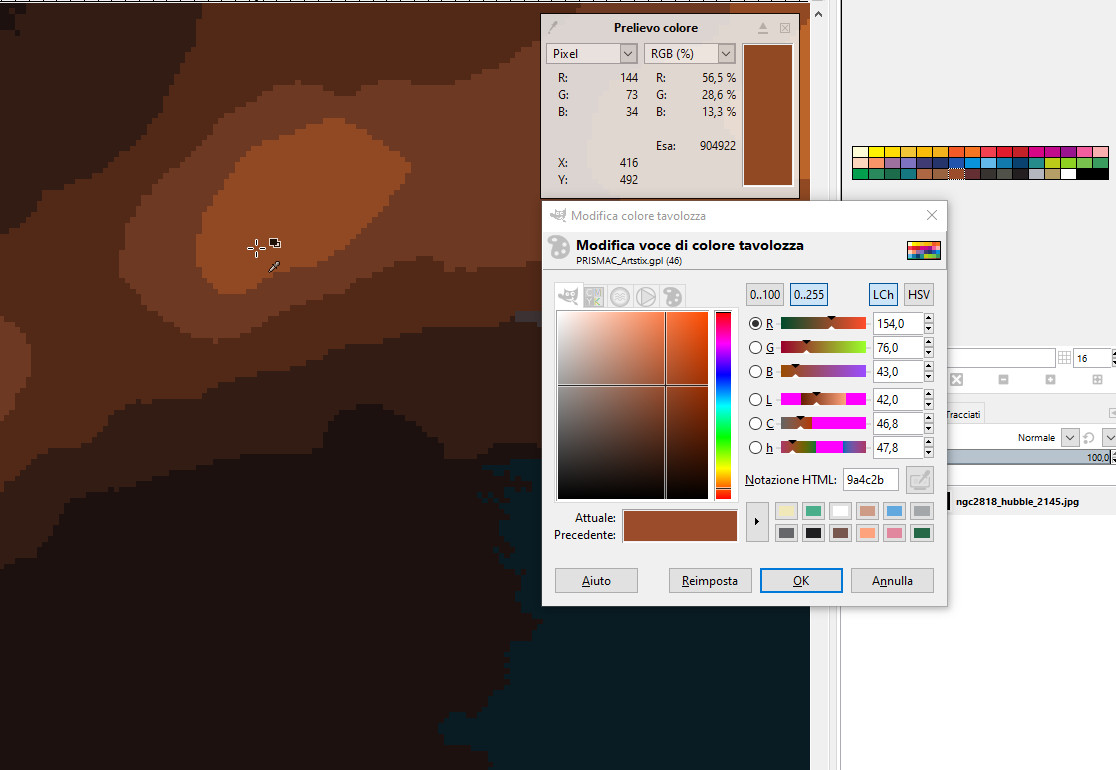Reset the layer mode with the circular arrow icon
The height and width of the screenshot is (770, 1116).
[1088, 438]
